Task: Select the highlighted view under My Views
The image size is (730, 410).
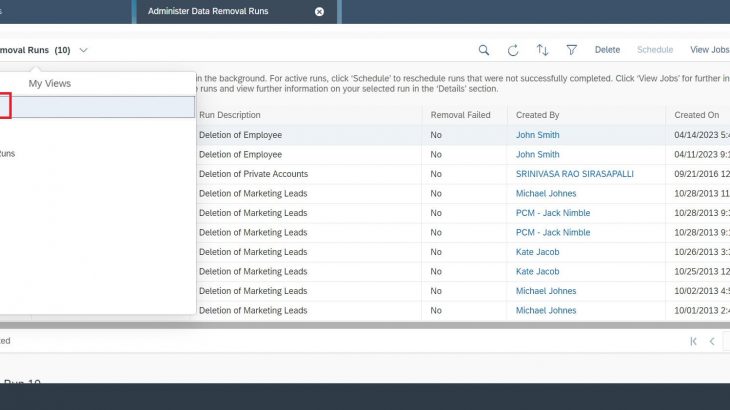Action: [97, 107]
